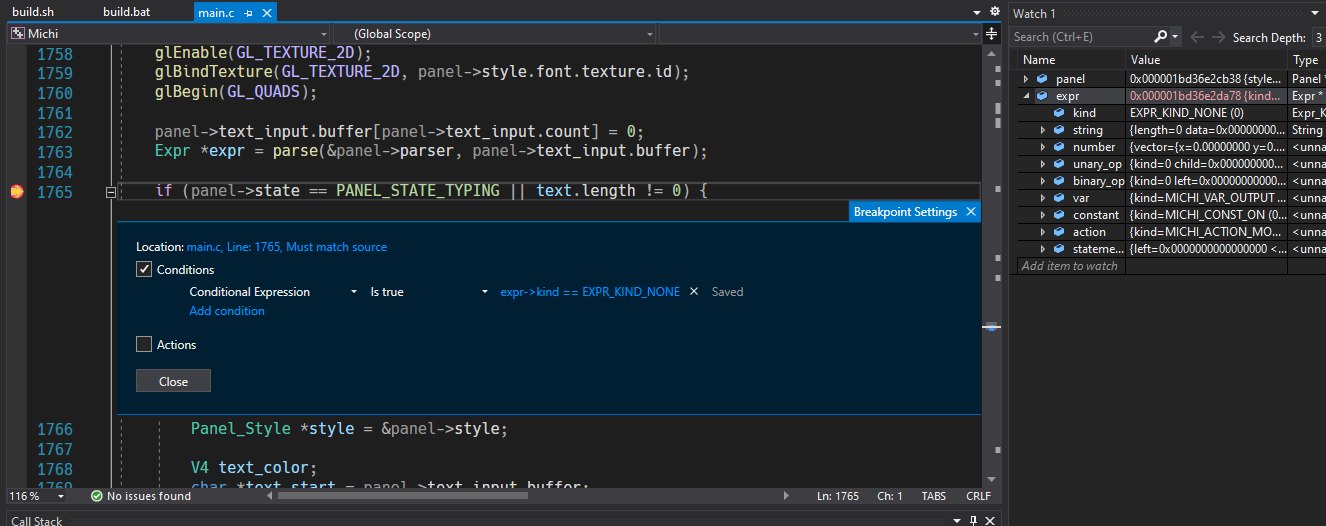Close the main.c tab
Screen dimensions: 1326x526
(267, 13)
